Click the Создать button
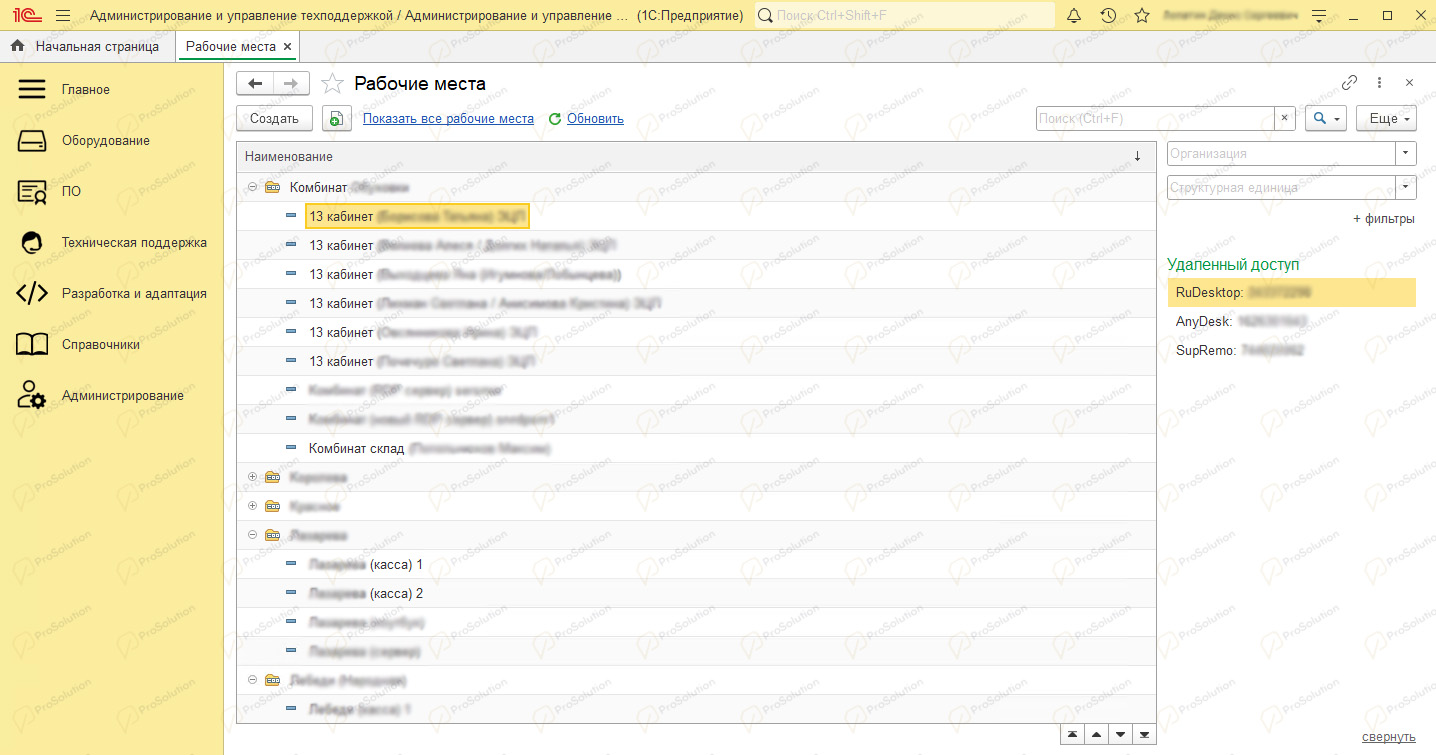The image size is (1436, 755). pos(274,119)
